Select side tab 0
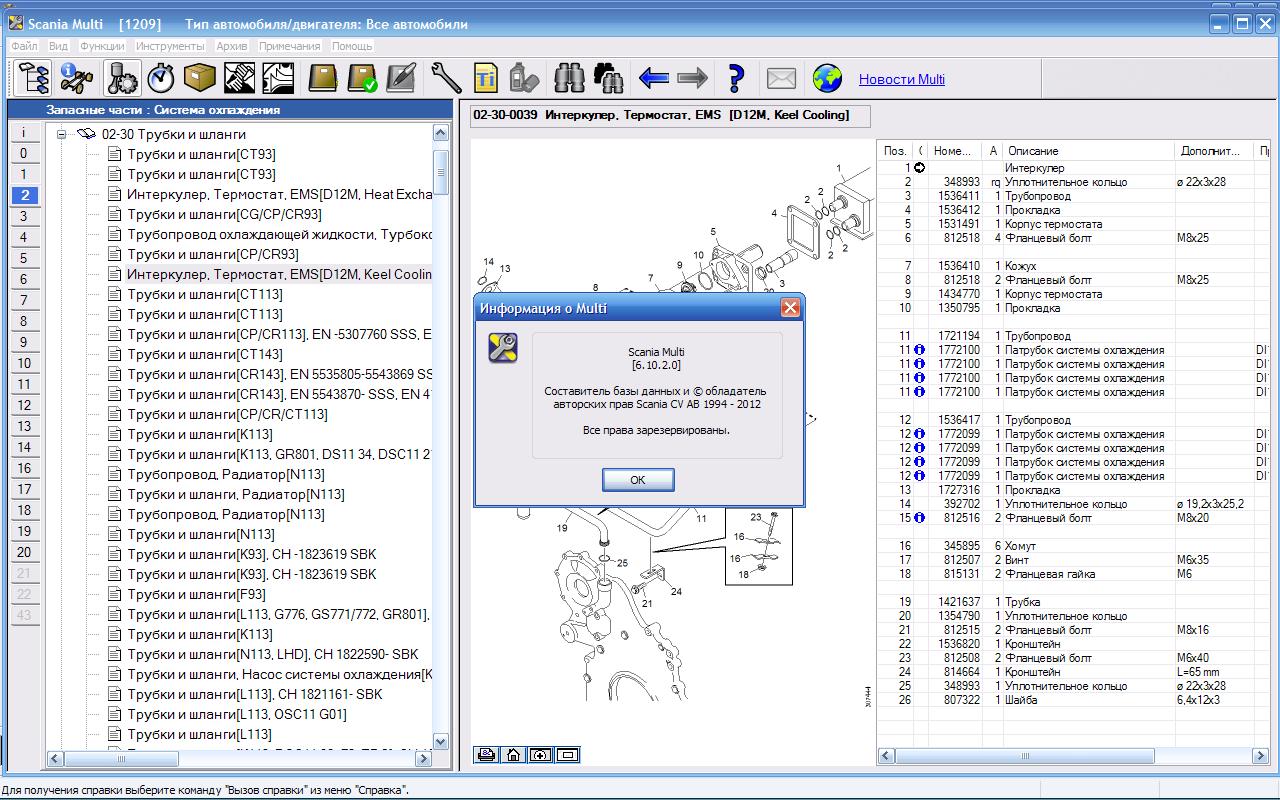This screenshot has height=800, width=1280. (x=24, y=153)
